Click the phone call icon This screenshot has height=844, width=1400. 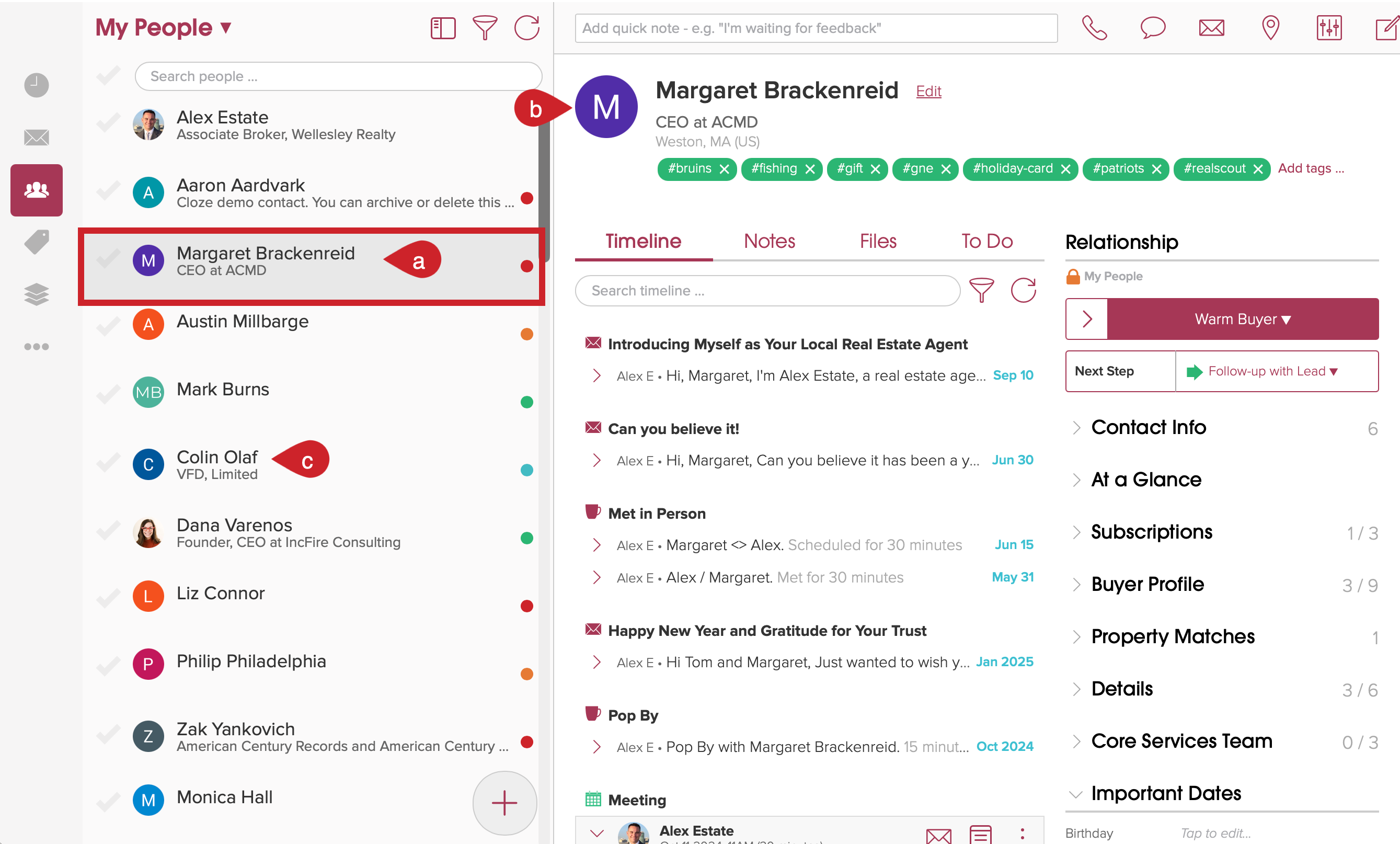pos(1094,28)
